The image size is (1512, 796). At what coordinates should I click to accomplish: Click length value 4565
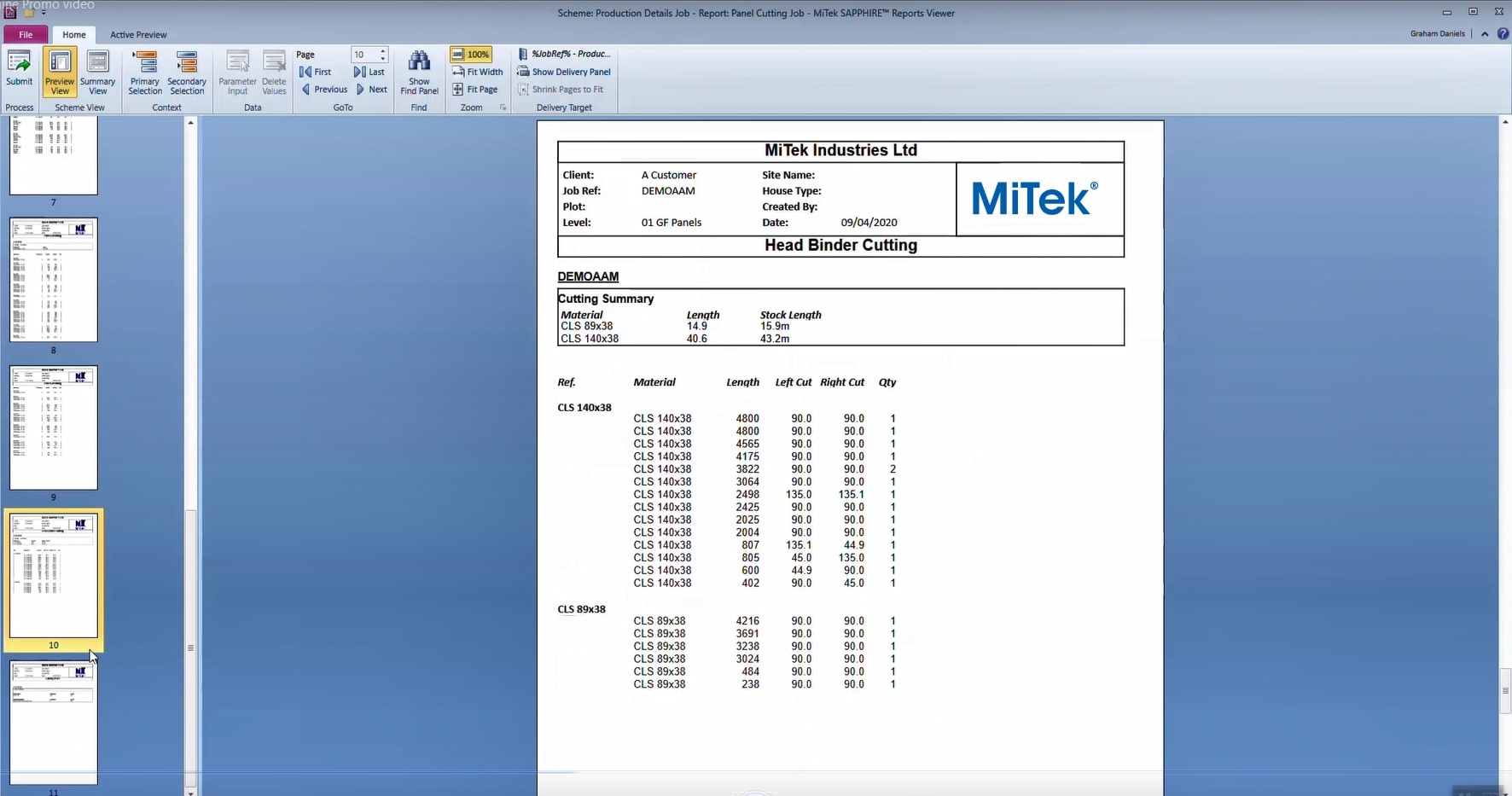pyautogui.click(x=747, y=444)
